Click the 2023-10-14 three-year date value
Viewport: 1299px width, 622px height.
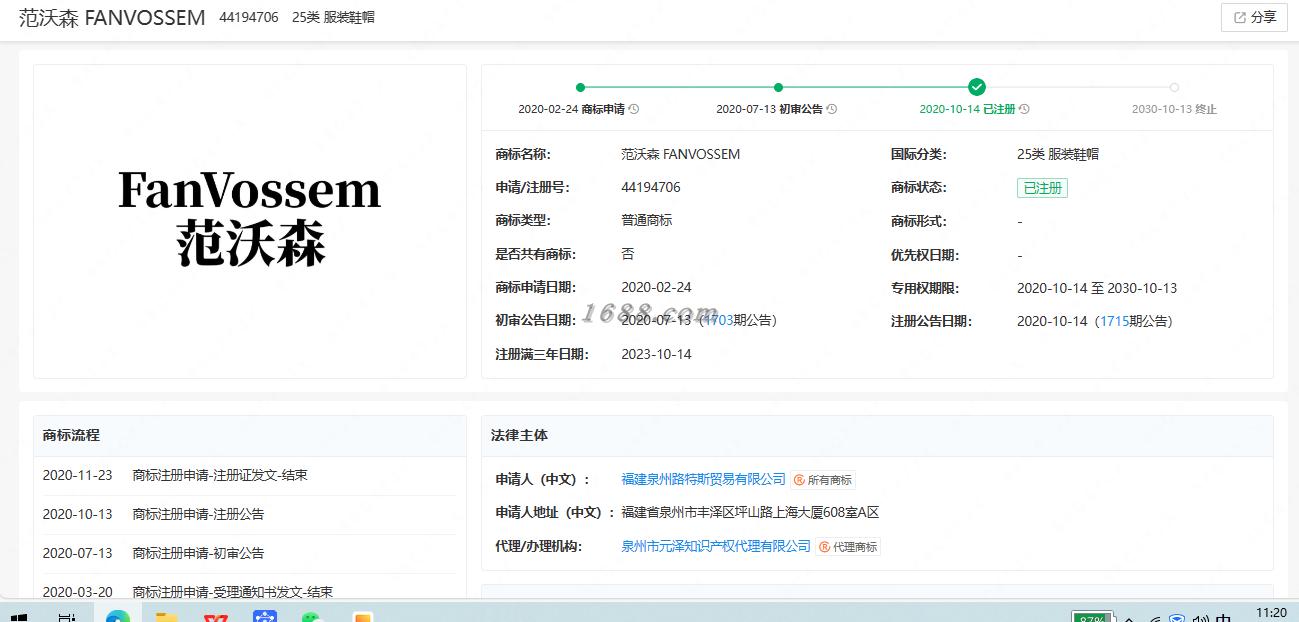tap(656, 354)
